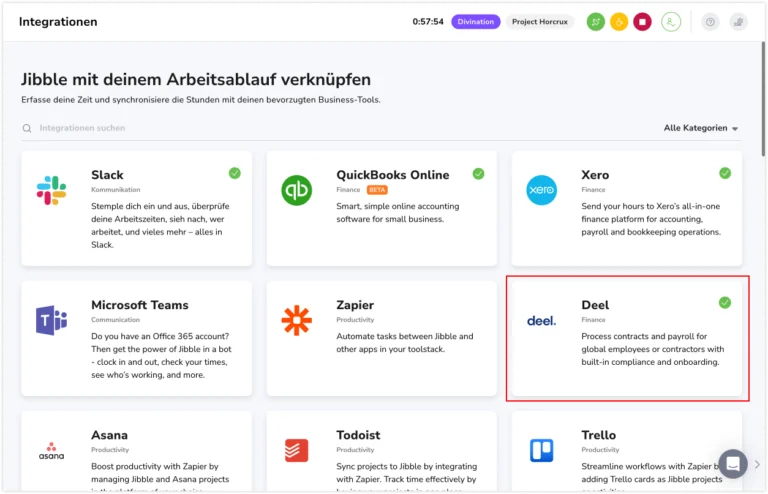768x494 pixels.
Task: Click the Slack description starting Stemple dich ein
Action: 160,226
